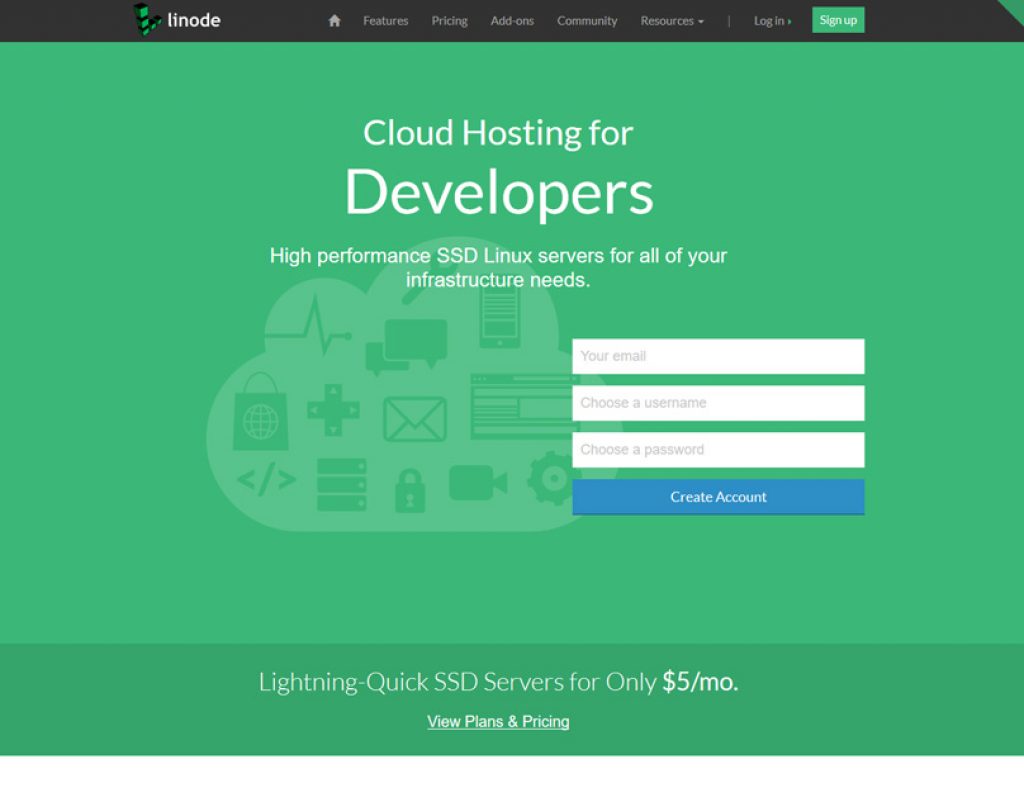The image size is (1024, 802).
Task: Focus the Your email field
Action: click(x=718, y=356)
